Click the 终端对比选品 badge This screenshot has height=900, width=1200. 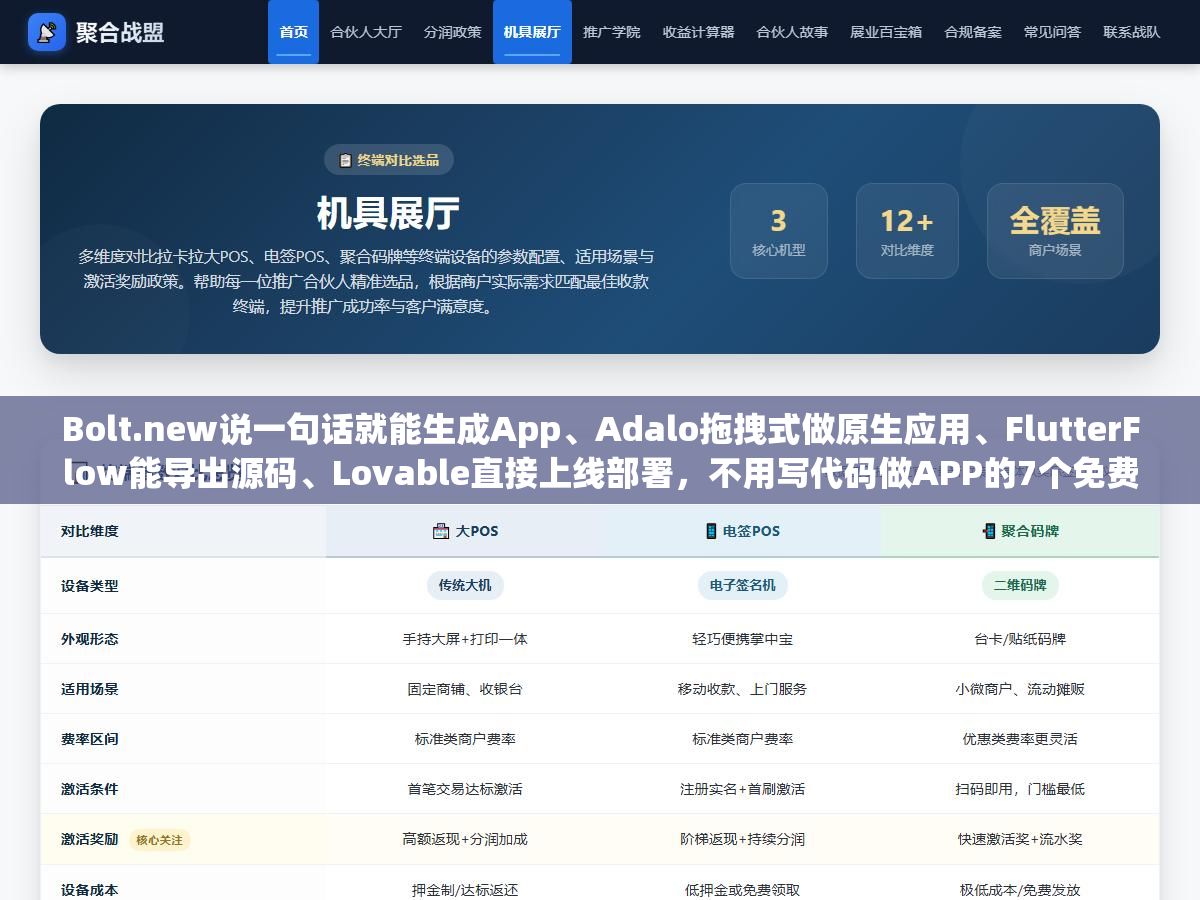coord(389,160)
